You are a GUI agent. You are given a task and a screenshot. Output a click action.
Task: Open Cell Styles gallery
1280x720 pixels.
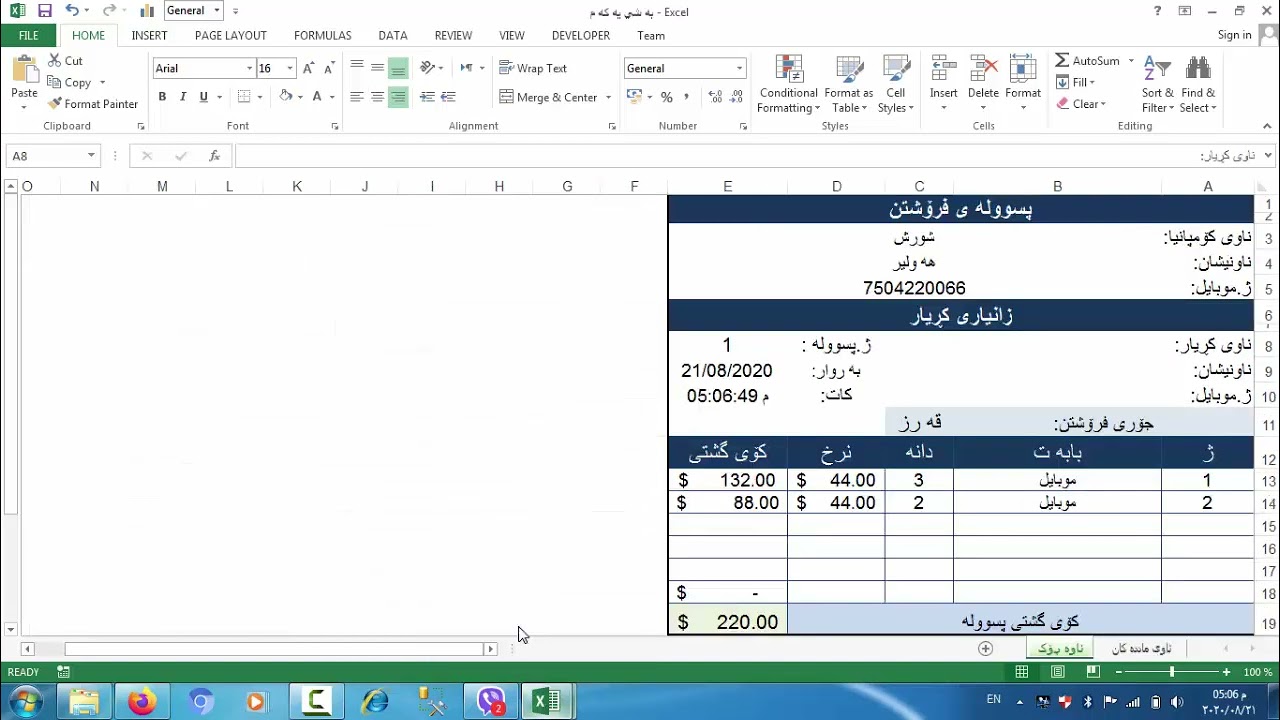point(895,85)
